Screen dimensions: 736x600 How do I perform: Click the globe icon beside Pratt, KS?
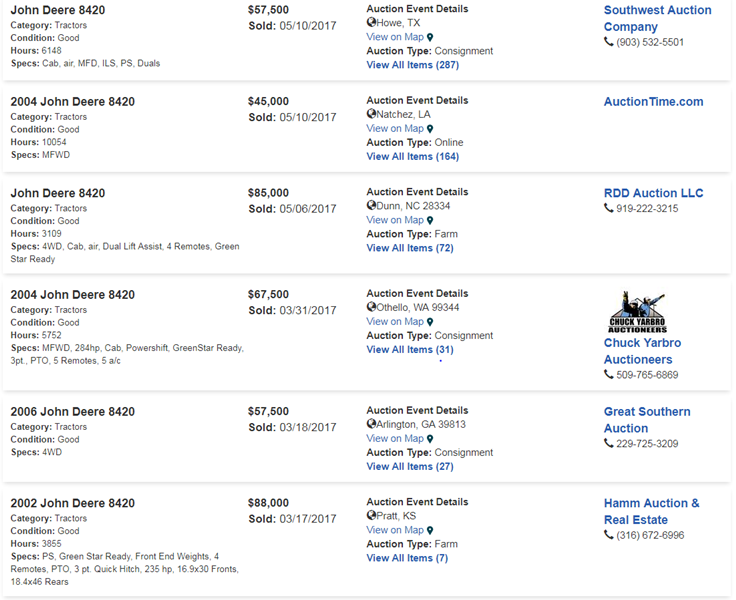tap(372, 516)
